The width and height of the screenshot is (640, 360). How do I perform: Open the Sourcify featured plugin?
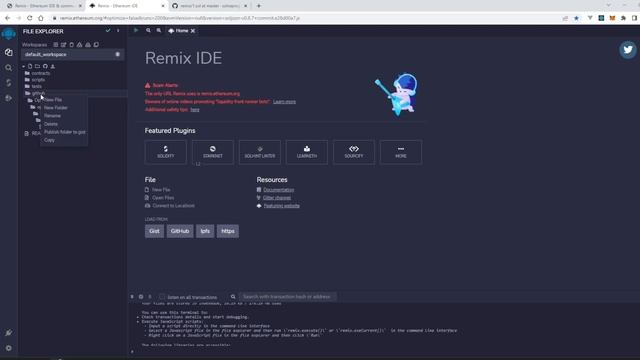354,152
